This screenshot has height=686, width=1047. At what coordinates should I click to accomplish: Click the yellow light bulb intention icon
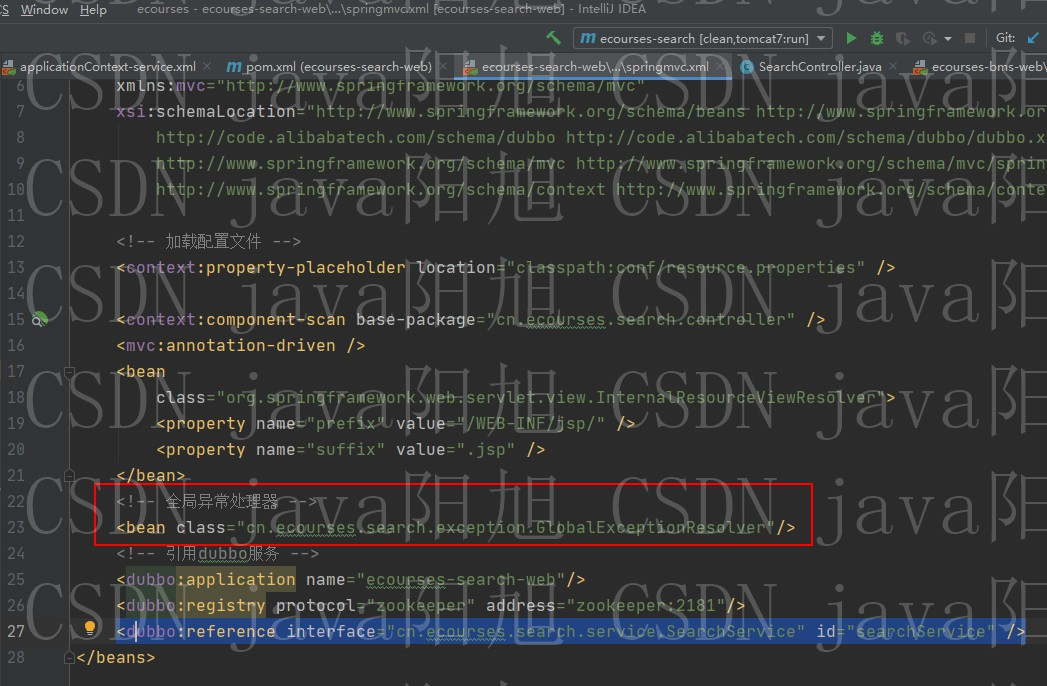pos(89,628)
